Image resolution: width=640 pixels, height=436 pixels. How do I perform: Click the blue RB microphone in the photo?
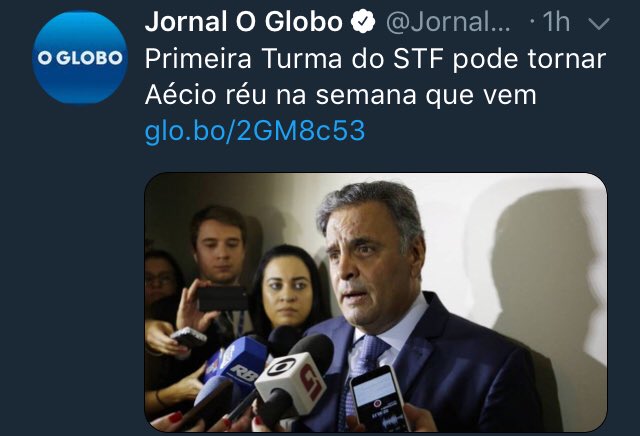point(241,359)
